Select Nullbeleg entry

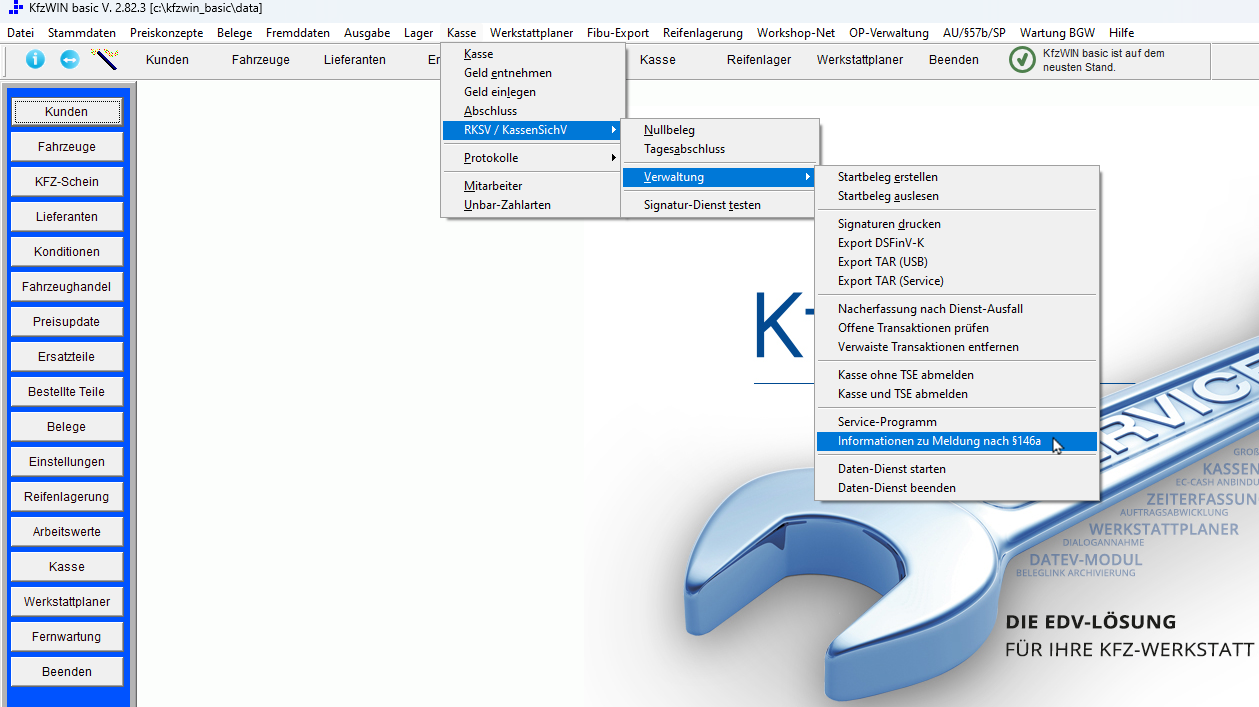click(719, 130)
